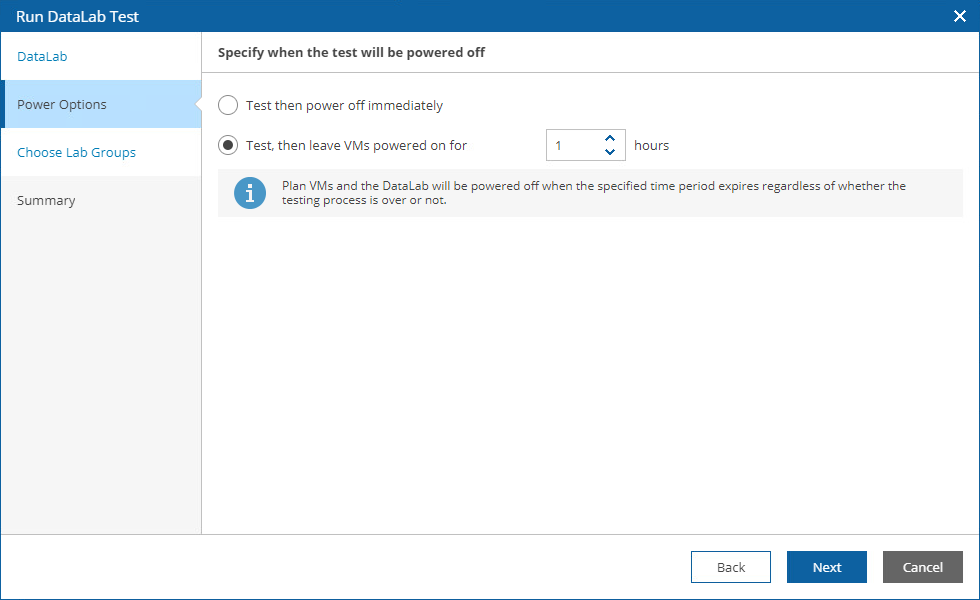
Task: Click the 'hours' label beside the spinner
Action: coord(651,145)
